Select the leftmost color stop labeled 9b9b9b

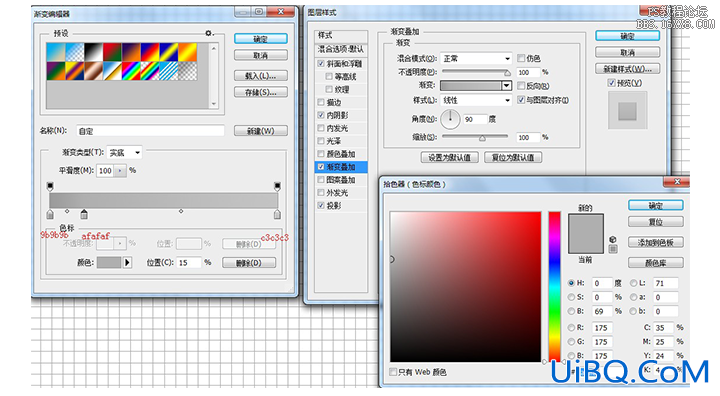50,215
